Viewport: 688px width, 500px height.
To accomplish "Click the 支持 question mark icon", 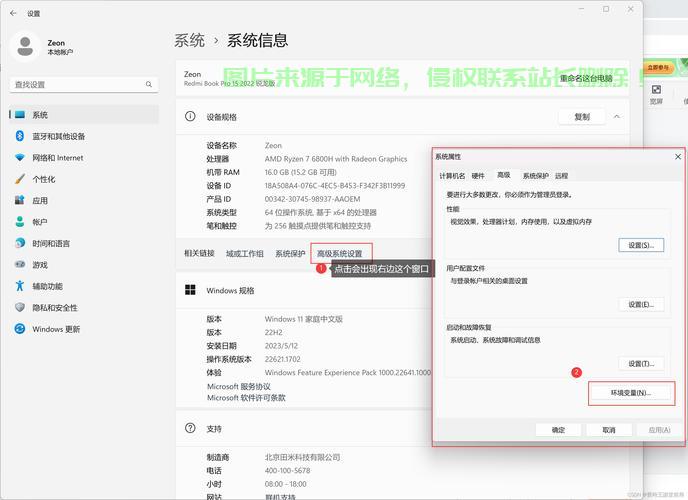I will pos(190,428).
